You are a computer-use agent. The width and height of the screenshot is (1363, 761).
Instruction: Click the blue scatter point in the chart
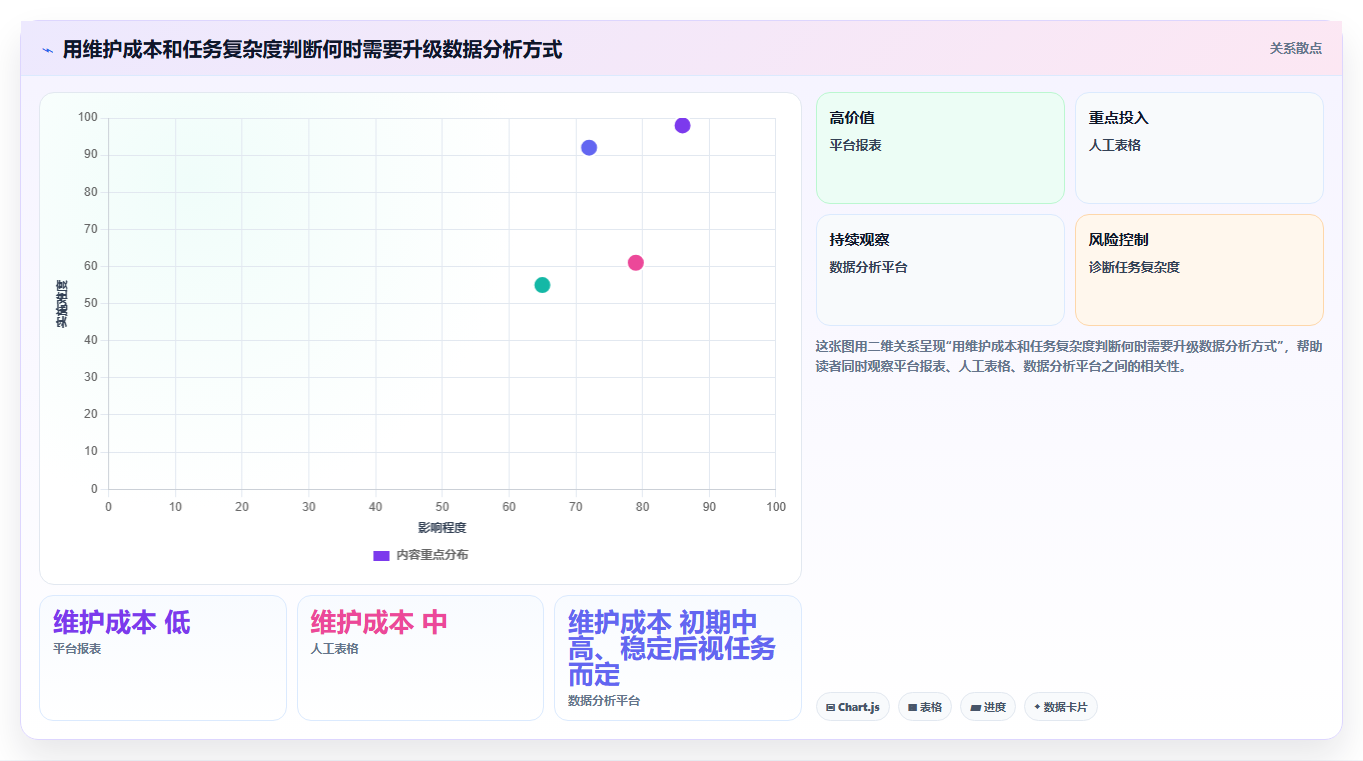click(589, 148)
